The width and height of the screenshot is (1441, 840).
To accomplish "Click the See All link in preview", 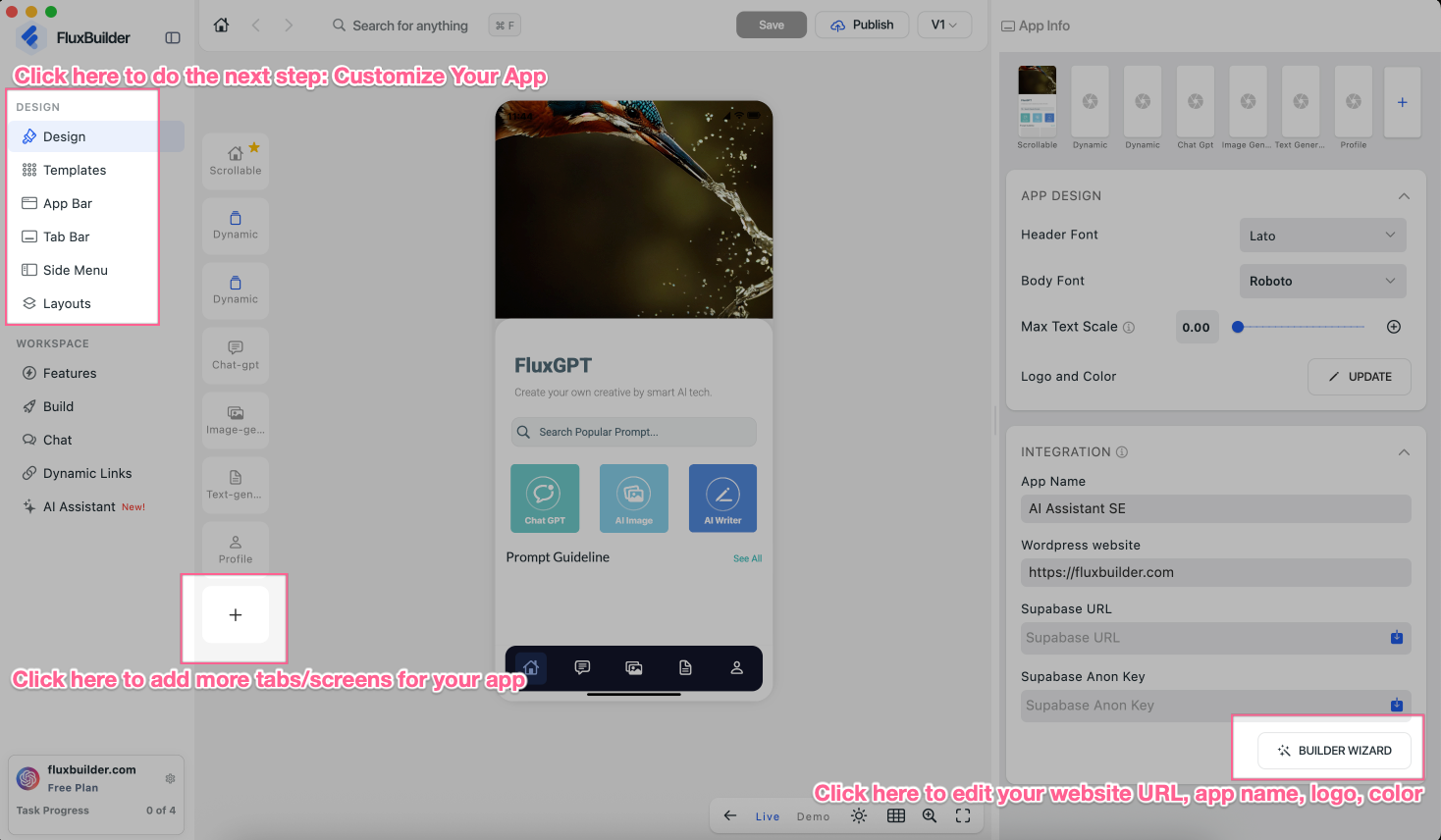I will [x=748, y=558].
